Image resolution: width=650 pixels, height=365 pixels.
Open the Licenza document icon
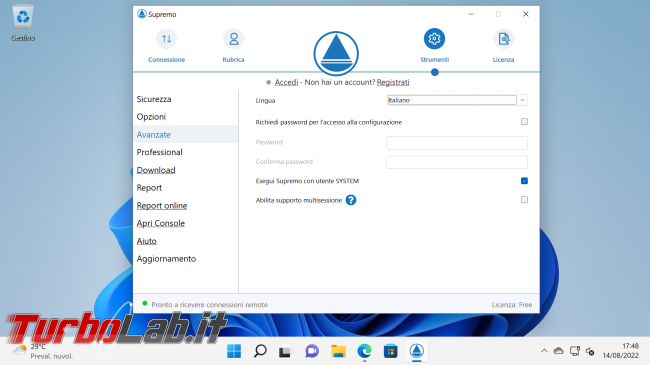[504, 39]
